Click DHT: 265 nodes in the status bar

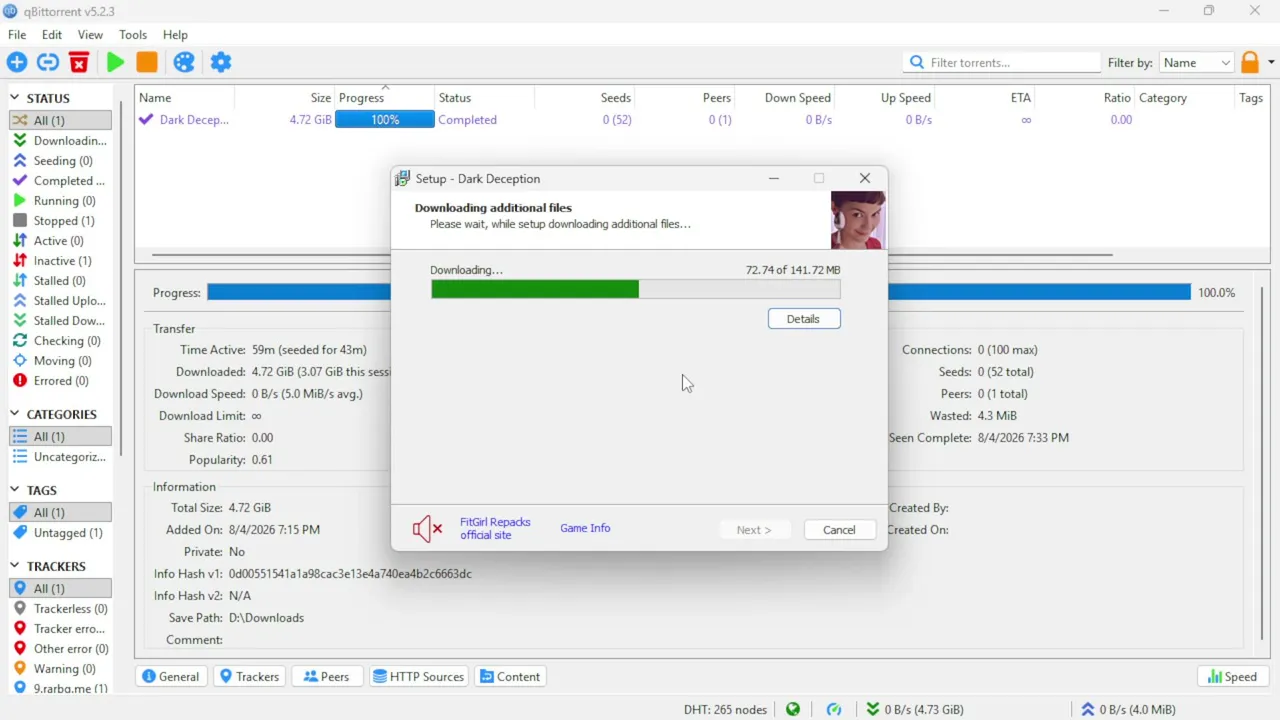[x=726, y=709]
